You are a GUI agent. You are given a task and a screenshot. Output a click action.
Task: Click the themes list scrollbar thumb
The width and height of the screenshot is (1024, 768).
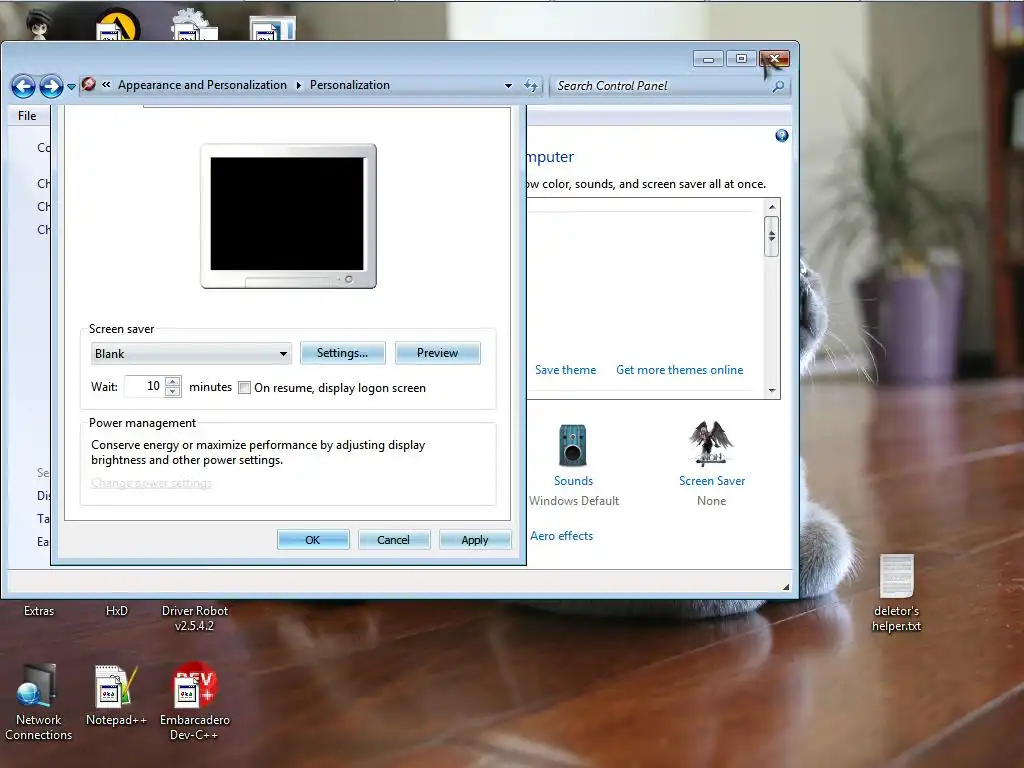coord(772,236)
